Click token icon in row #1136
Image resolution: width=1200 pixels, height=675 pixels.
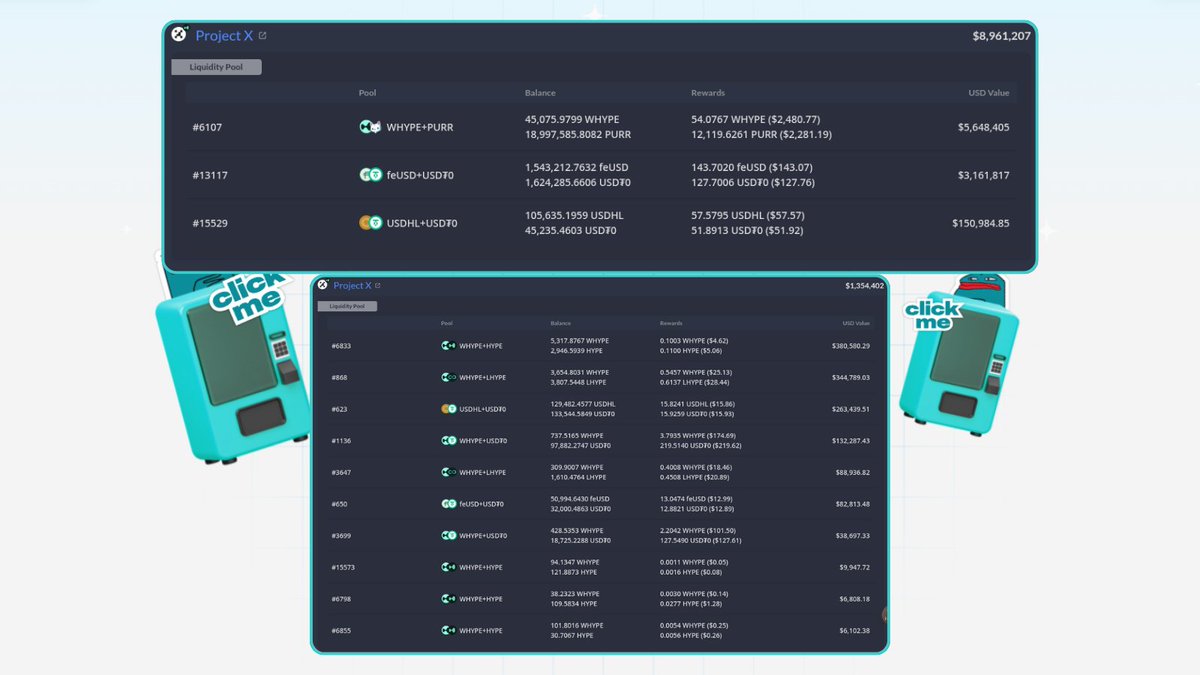pos(449,441)
